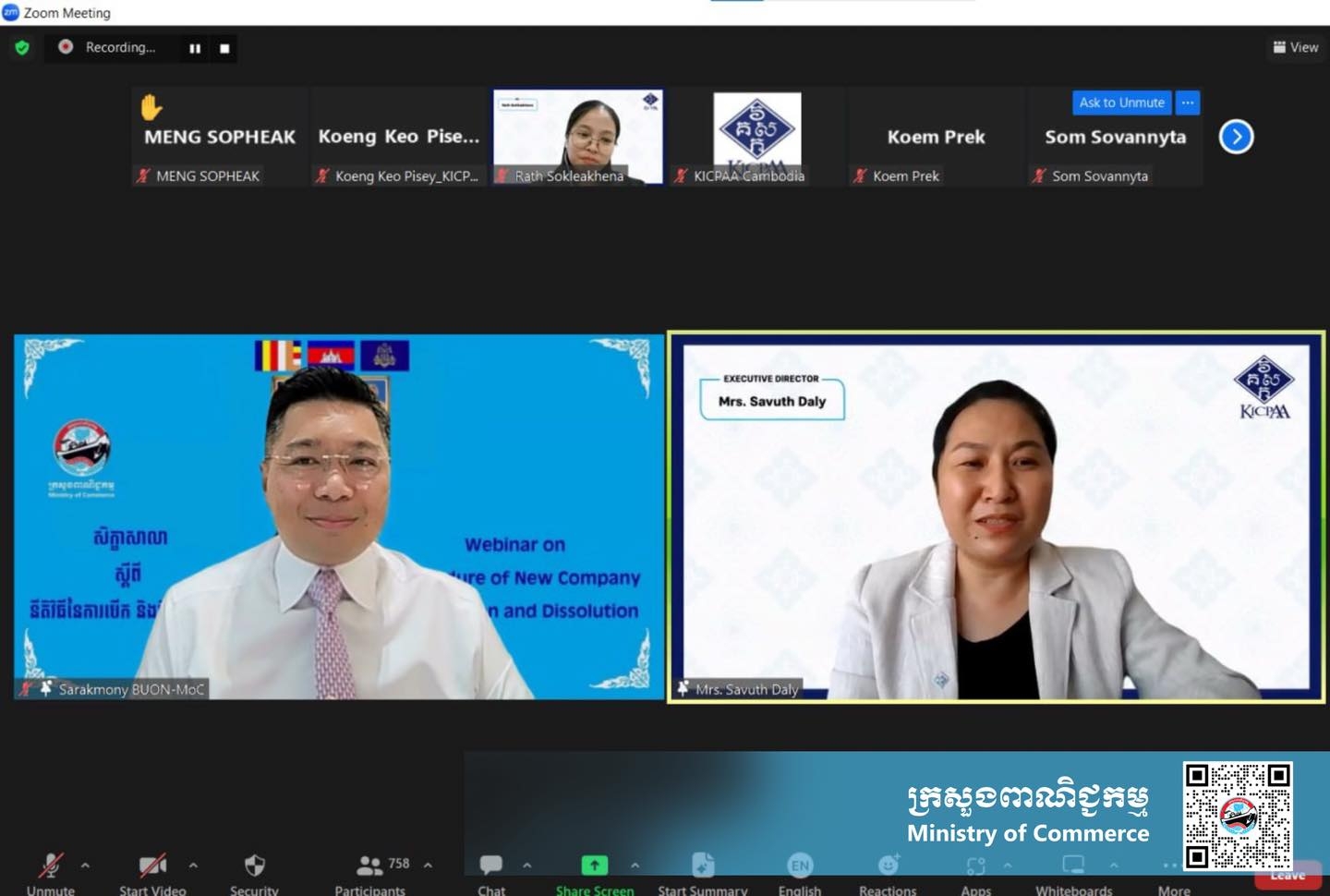1330x896 pixels.
Task: Turn on camera with Start Video
Action: coord(152,866)
